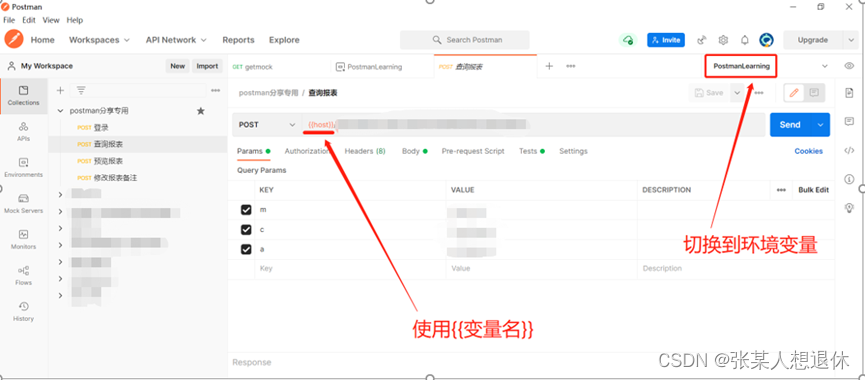
Task: Click the satellite capture requests icon
Action: (x=702, y=40)
